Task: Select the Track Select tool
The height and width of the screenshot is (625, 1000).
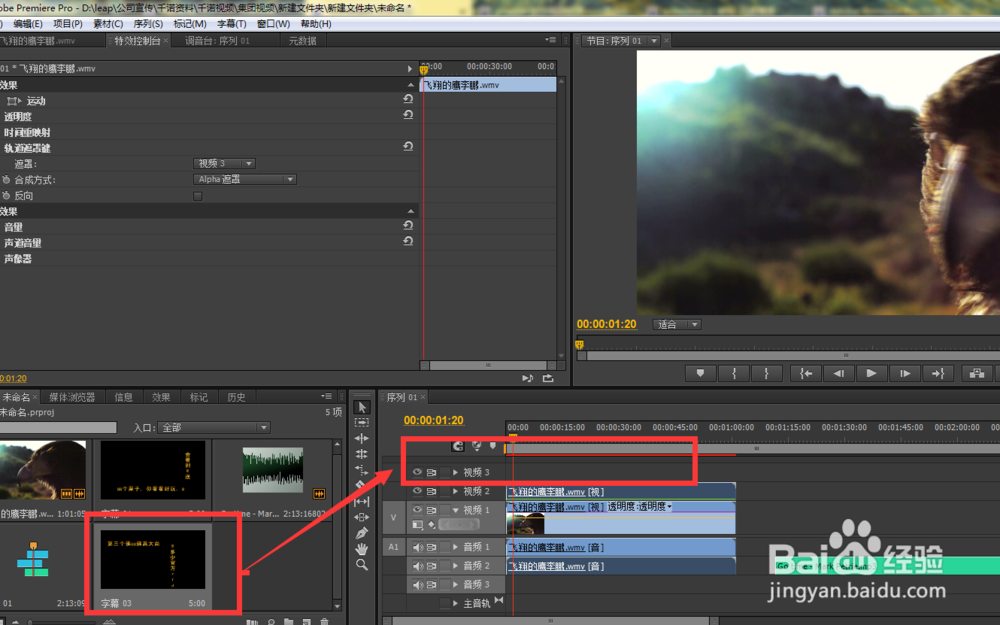Action: tap(362, 422)
